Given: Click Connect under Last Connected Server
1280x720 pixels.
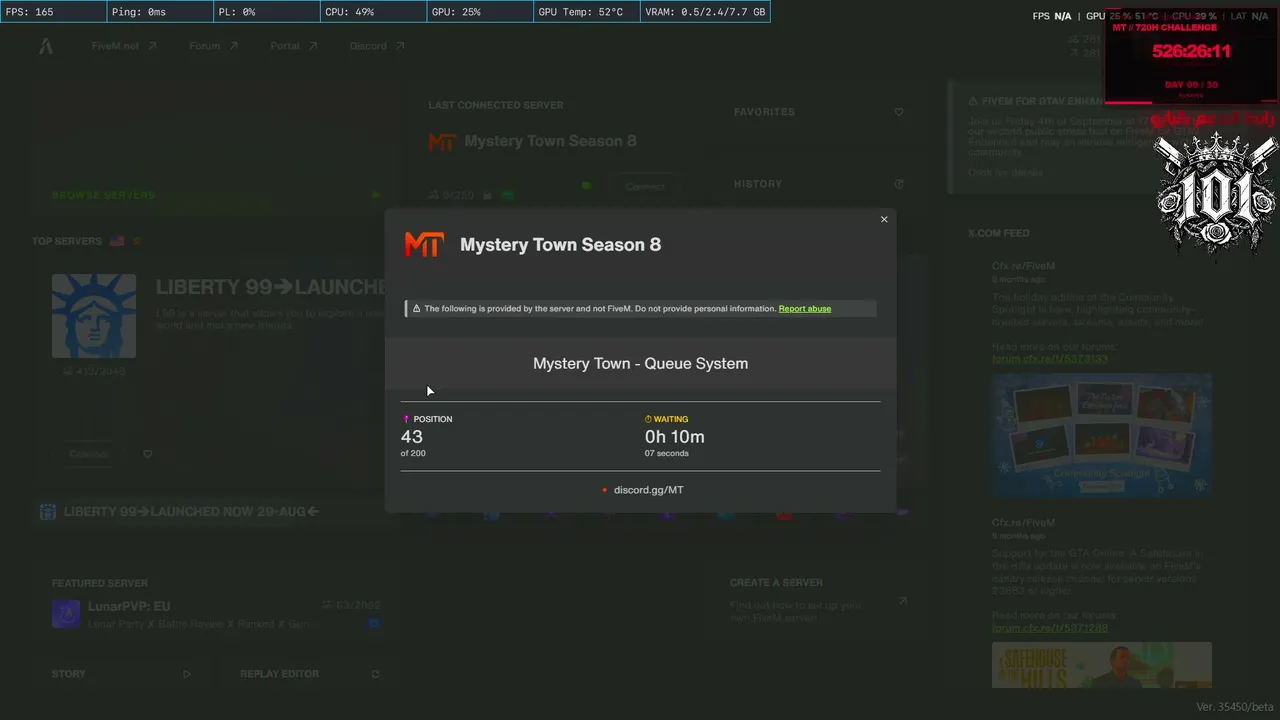Looking at the screenshot, I should tap(644, 187).
